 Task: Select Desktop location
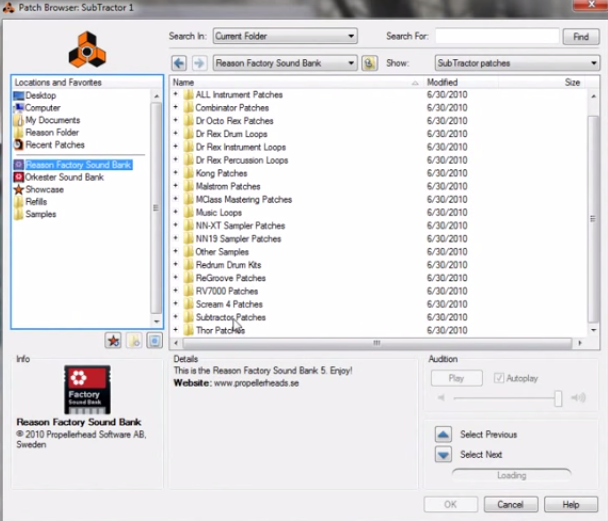[x=41, y=95]
